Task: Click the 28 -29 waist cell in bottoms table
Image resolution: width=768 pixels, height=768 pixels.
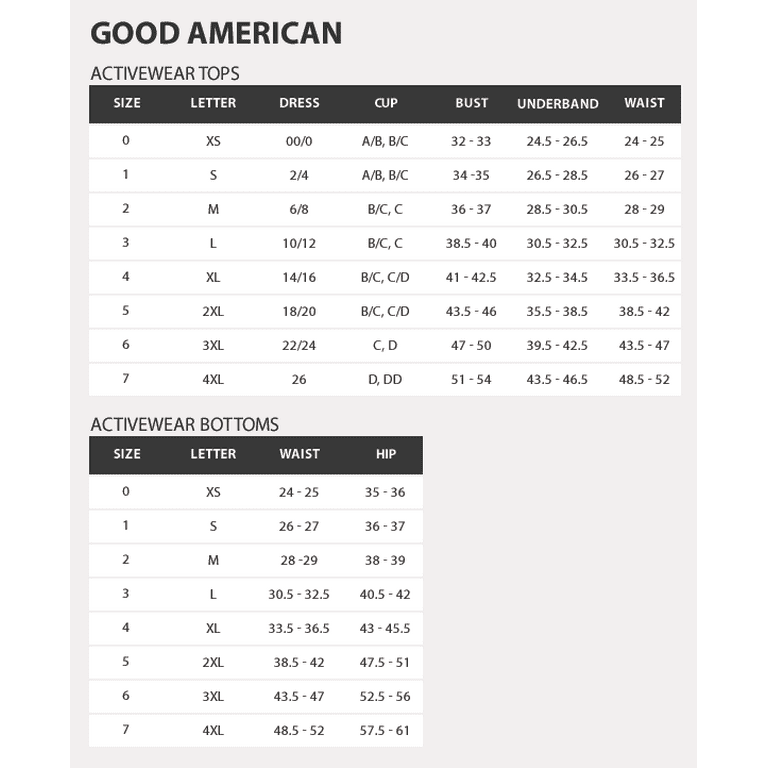Action: [x=299, y=560]
